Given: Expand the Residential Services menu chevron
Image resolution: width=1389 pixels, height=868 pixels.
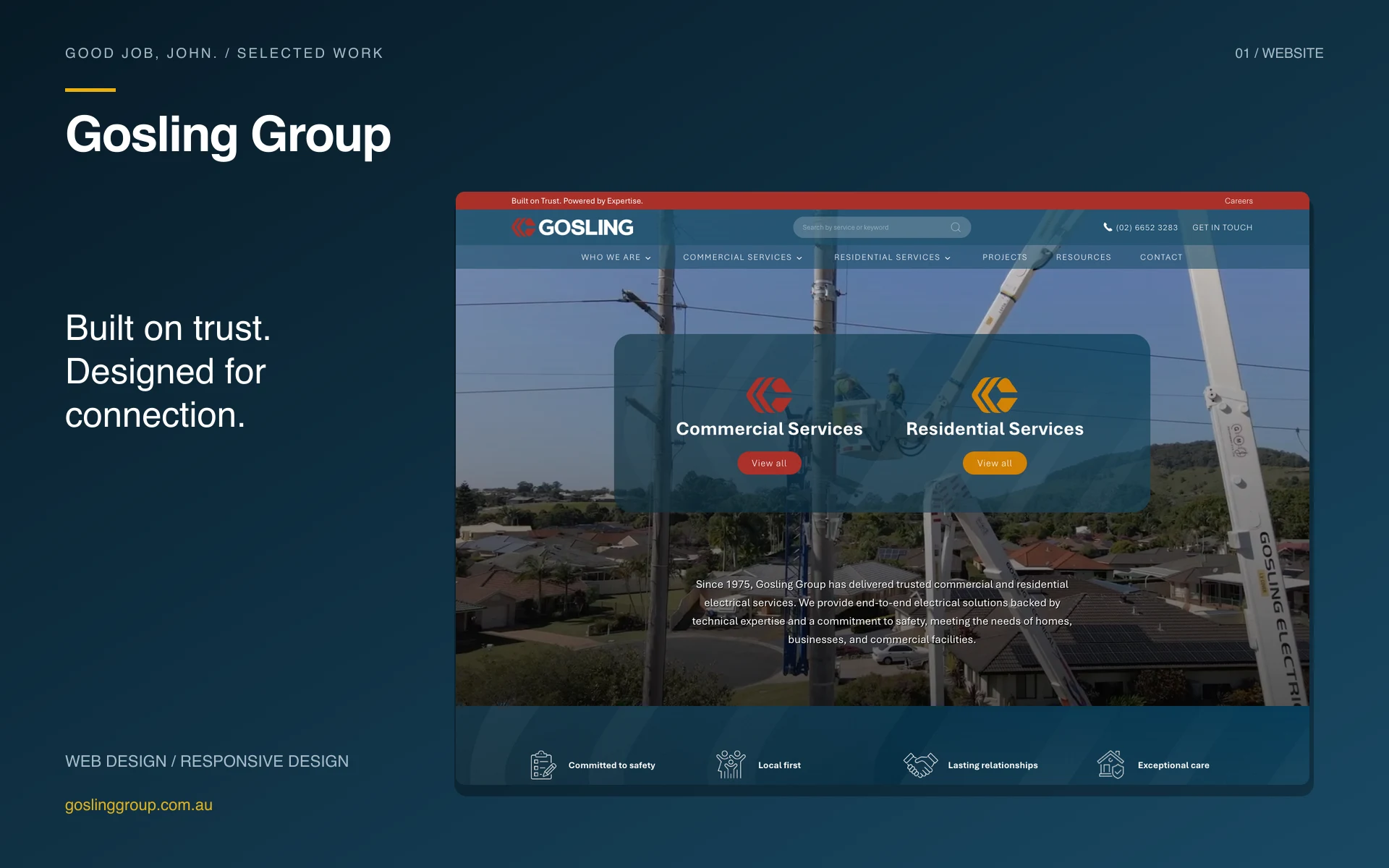Looking at the screenshot, I should click(x=948, y=258).
